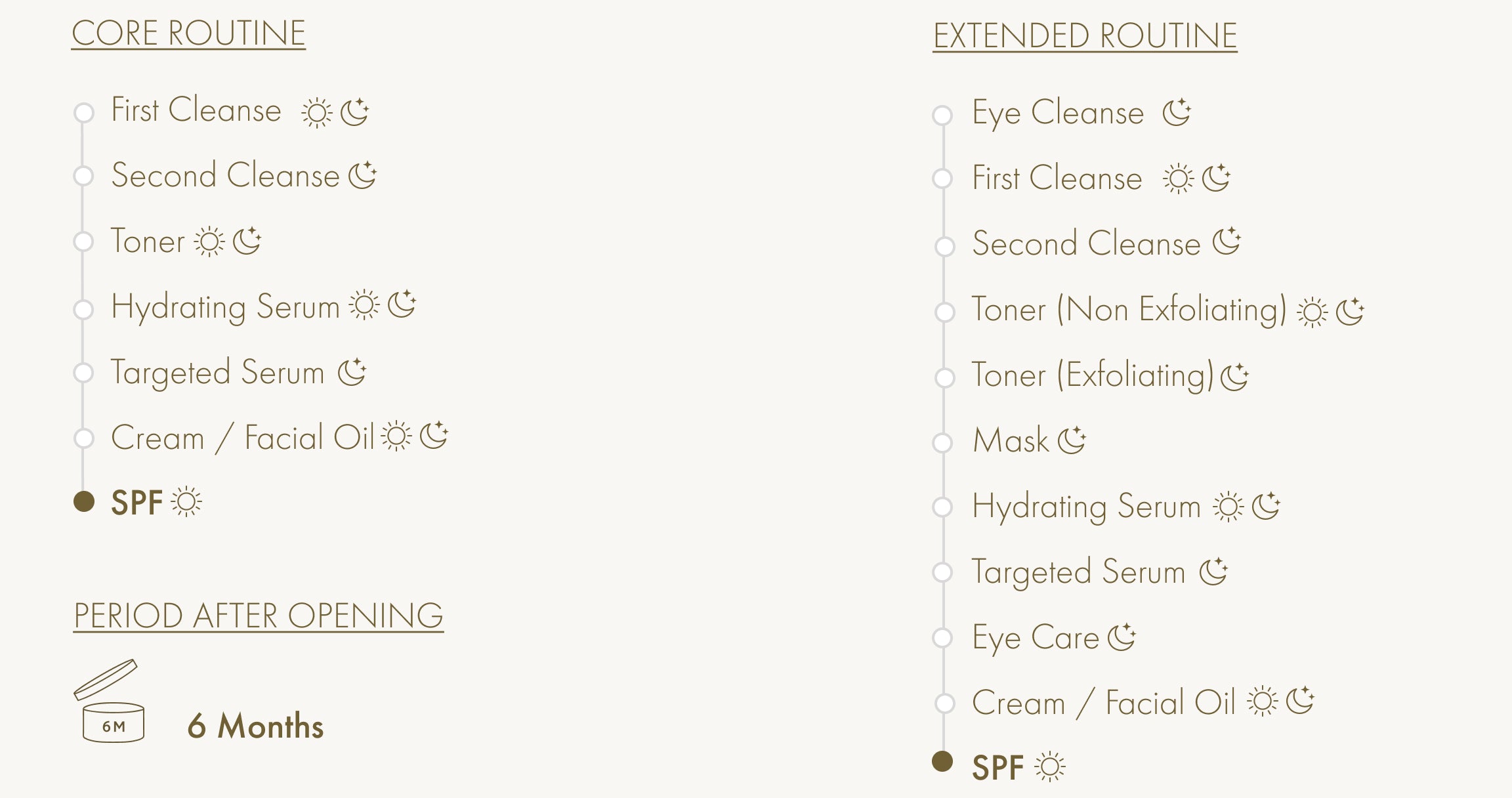Click the sun icon beside Core SPF
1512x798 pixels.
click(187, 502)
